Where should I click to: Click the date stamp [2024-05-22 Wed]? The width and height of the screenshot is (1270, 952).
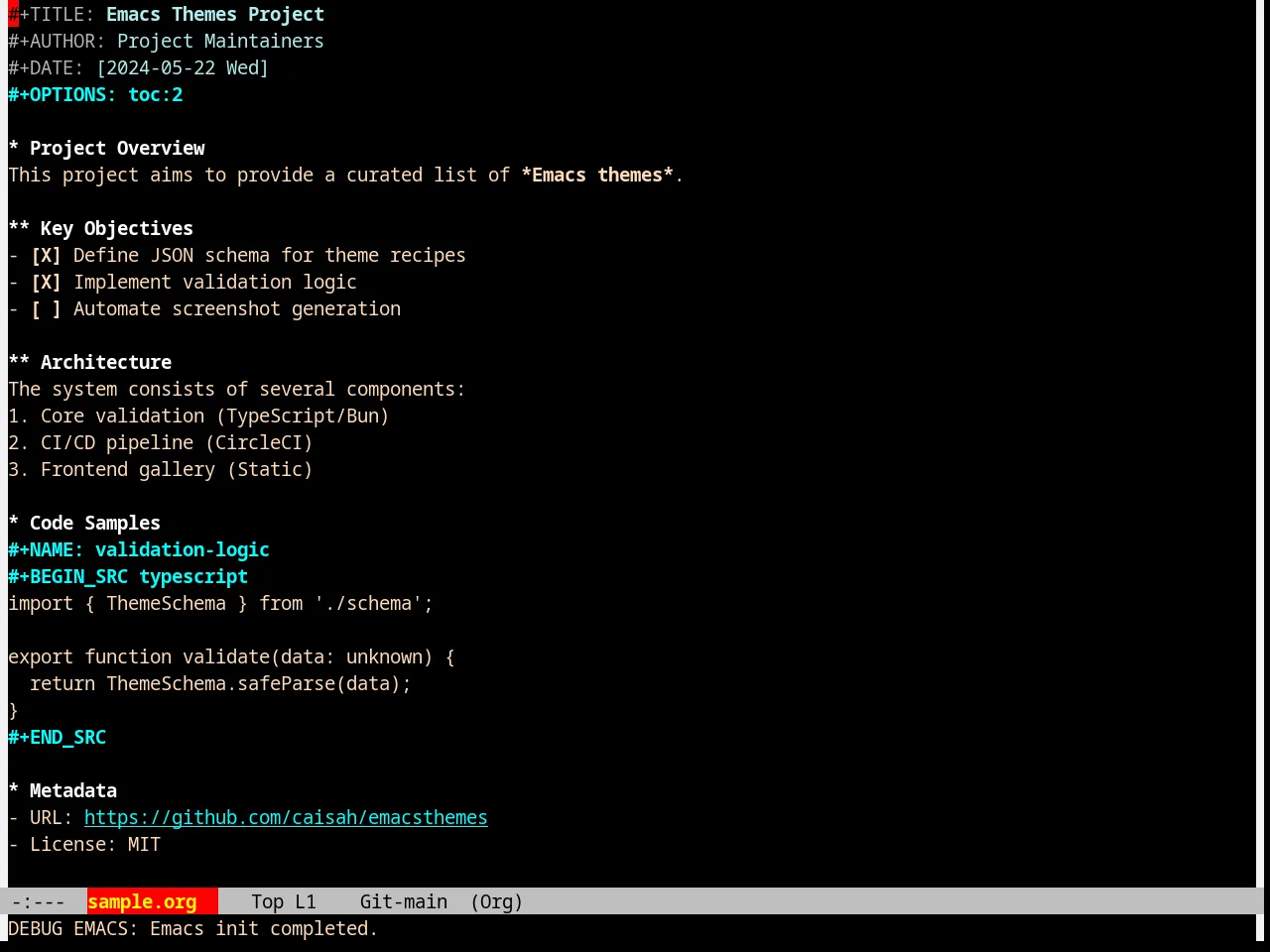[182, 68]
